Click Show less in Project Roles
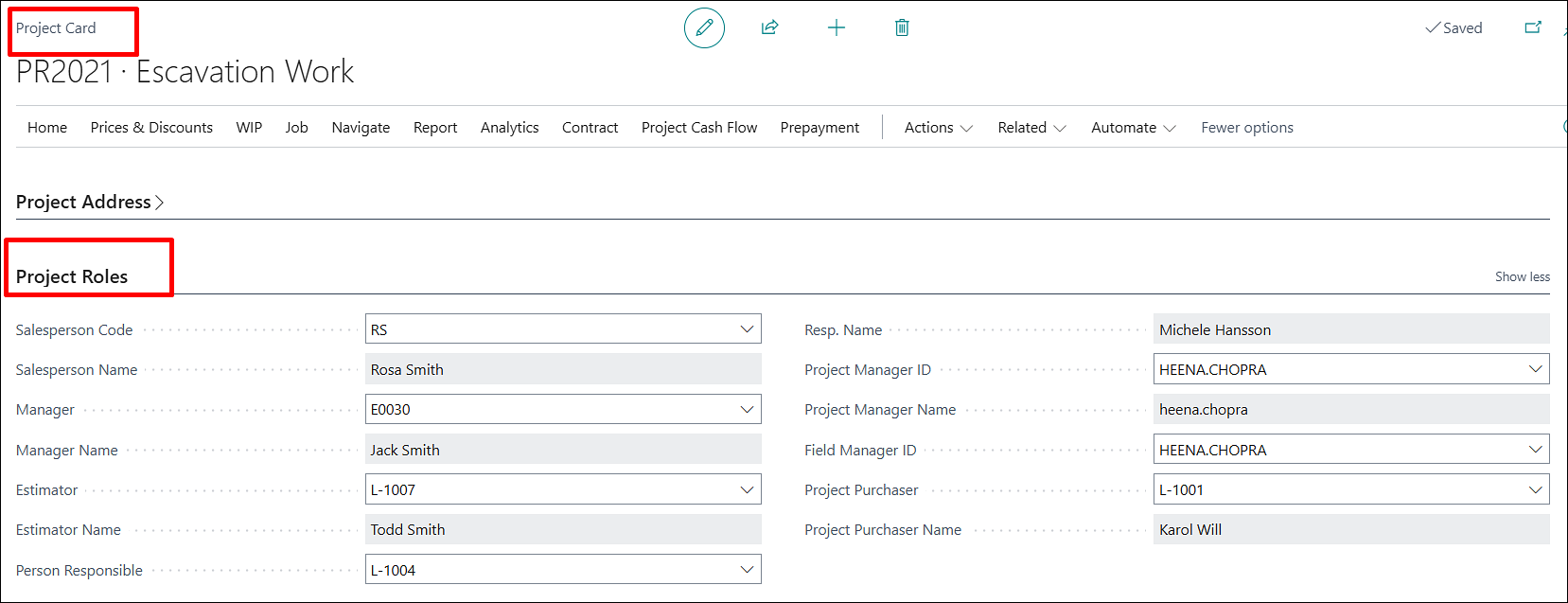Screen dimensions: 1568x603 (x=1523, y=276)
